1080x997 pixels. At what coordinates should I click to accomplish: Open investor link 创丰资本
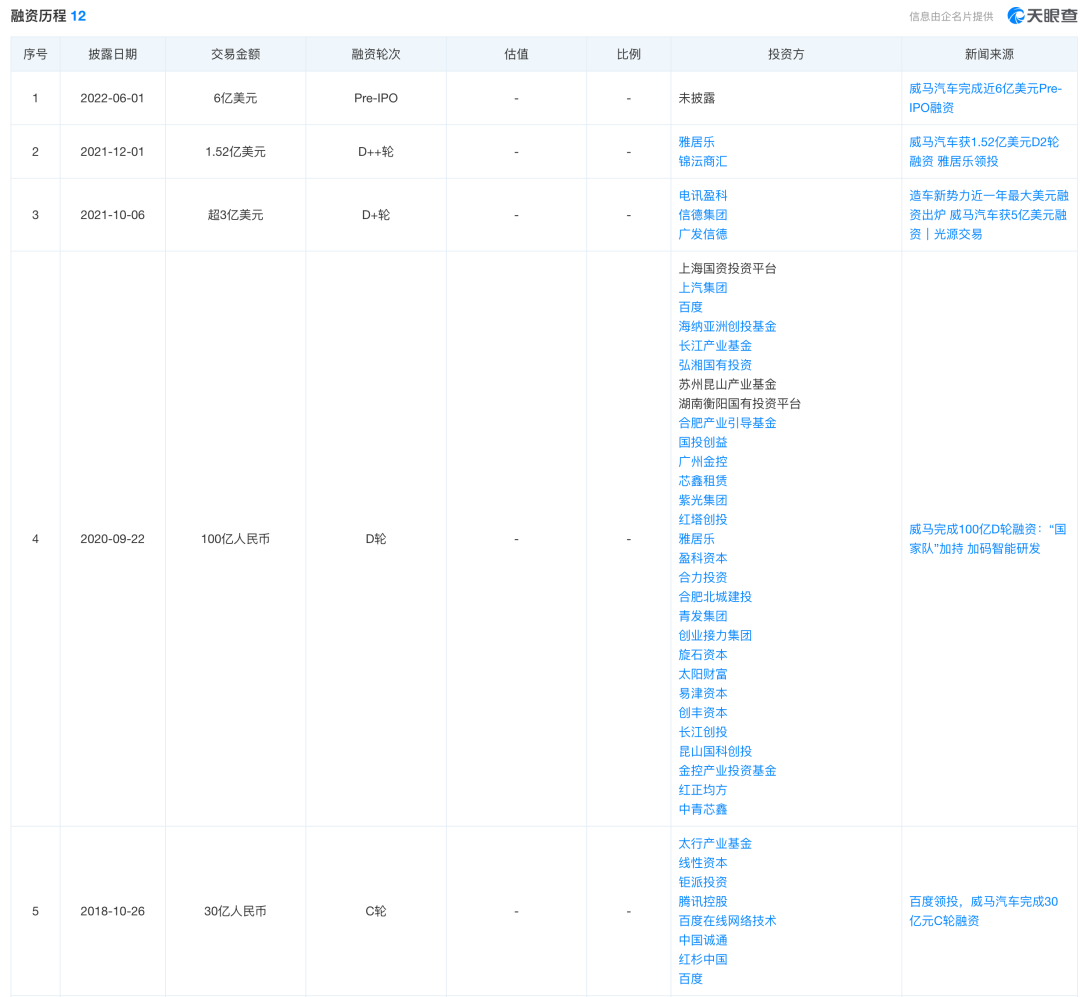(x=703, y=712)
